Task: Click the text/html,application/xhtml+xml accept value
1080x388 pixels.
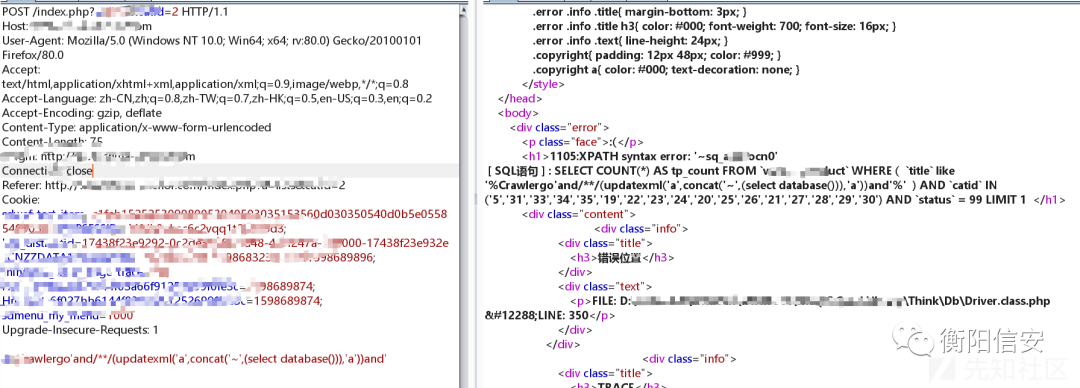Action: pyautogui.click(x=205, y=83)
